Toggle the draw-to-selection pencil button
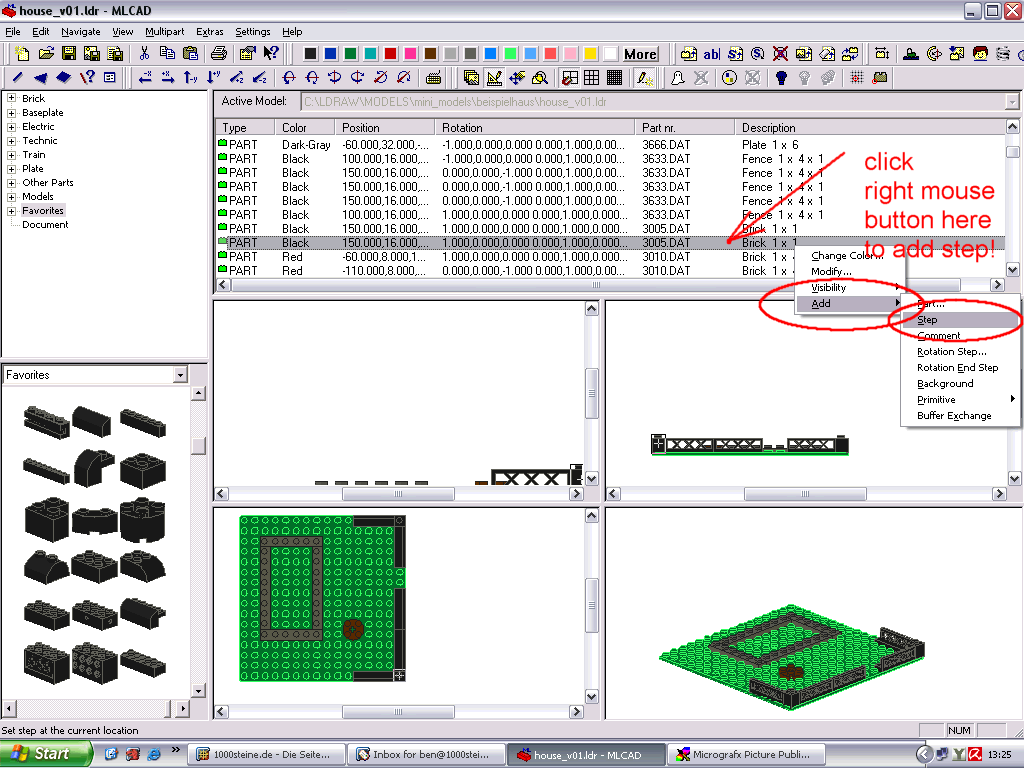Viewport: 1024px width, 768px height. pos(645,78)
